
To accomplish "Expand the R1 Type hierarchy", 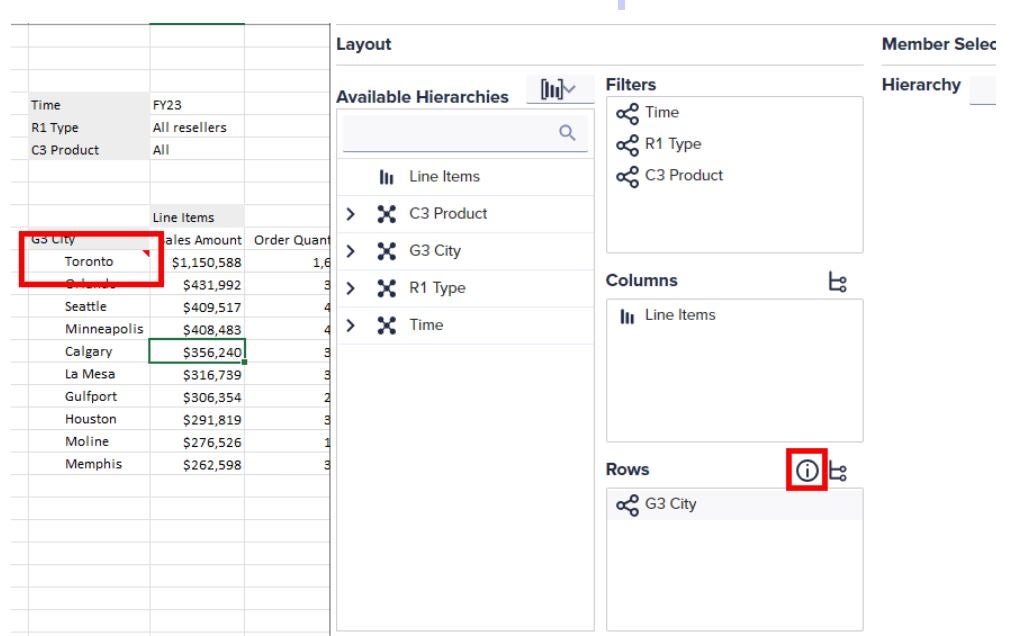I will click(x=351, y=288).
